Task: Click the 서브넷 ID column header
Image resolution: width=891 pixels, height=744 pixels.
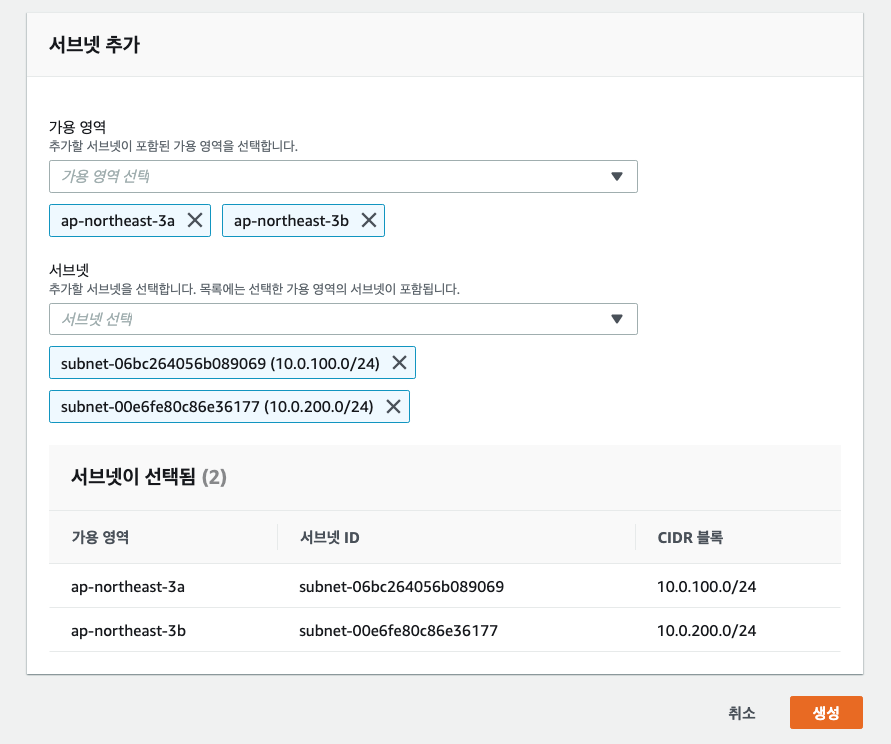Action: (x=330, y=537)
